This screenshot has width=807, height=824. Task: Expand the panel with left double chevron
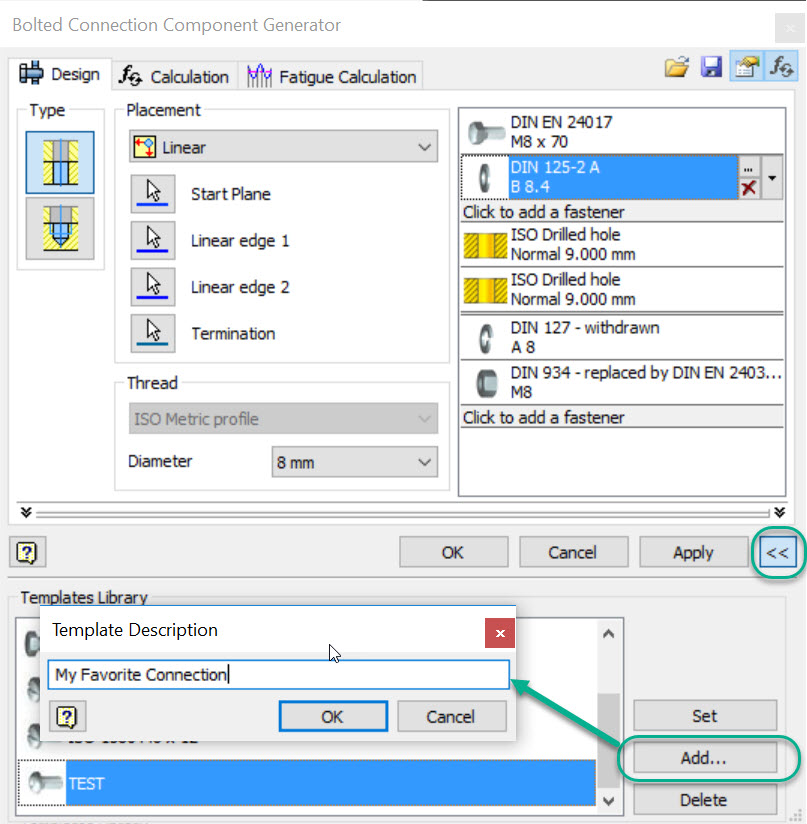[x=26, y=512]
